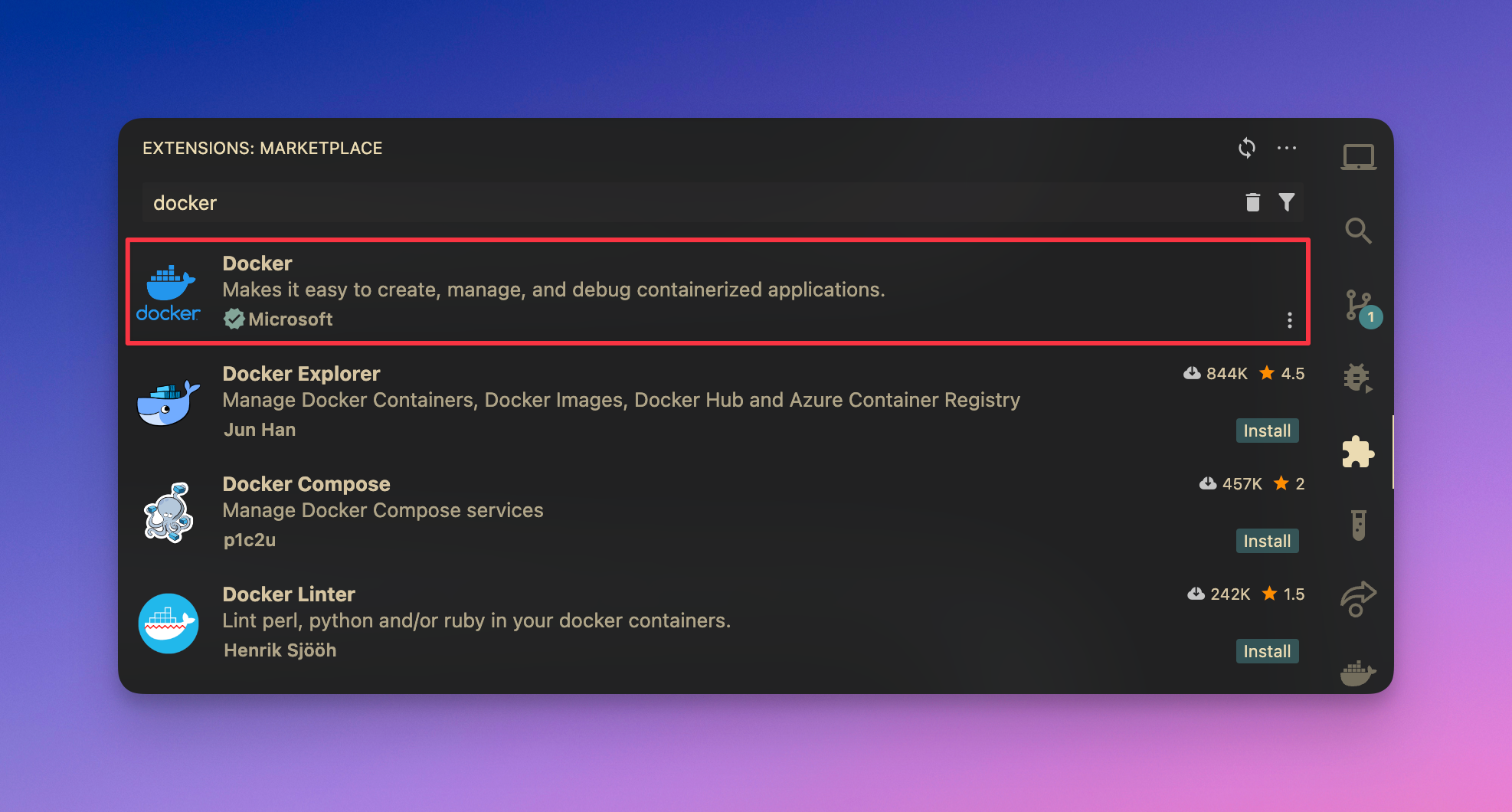Click the p1c2u publisher name
Image resolution: width=1512 pixels, height=812 pixels.
[250, 540]
